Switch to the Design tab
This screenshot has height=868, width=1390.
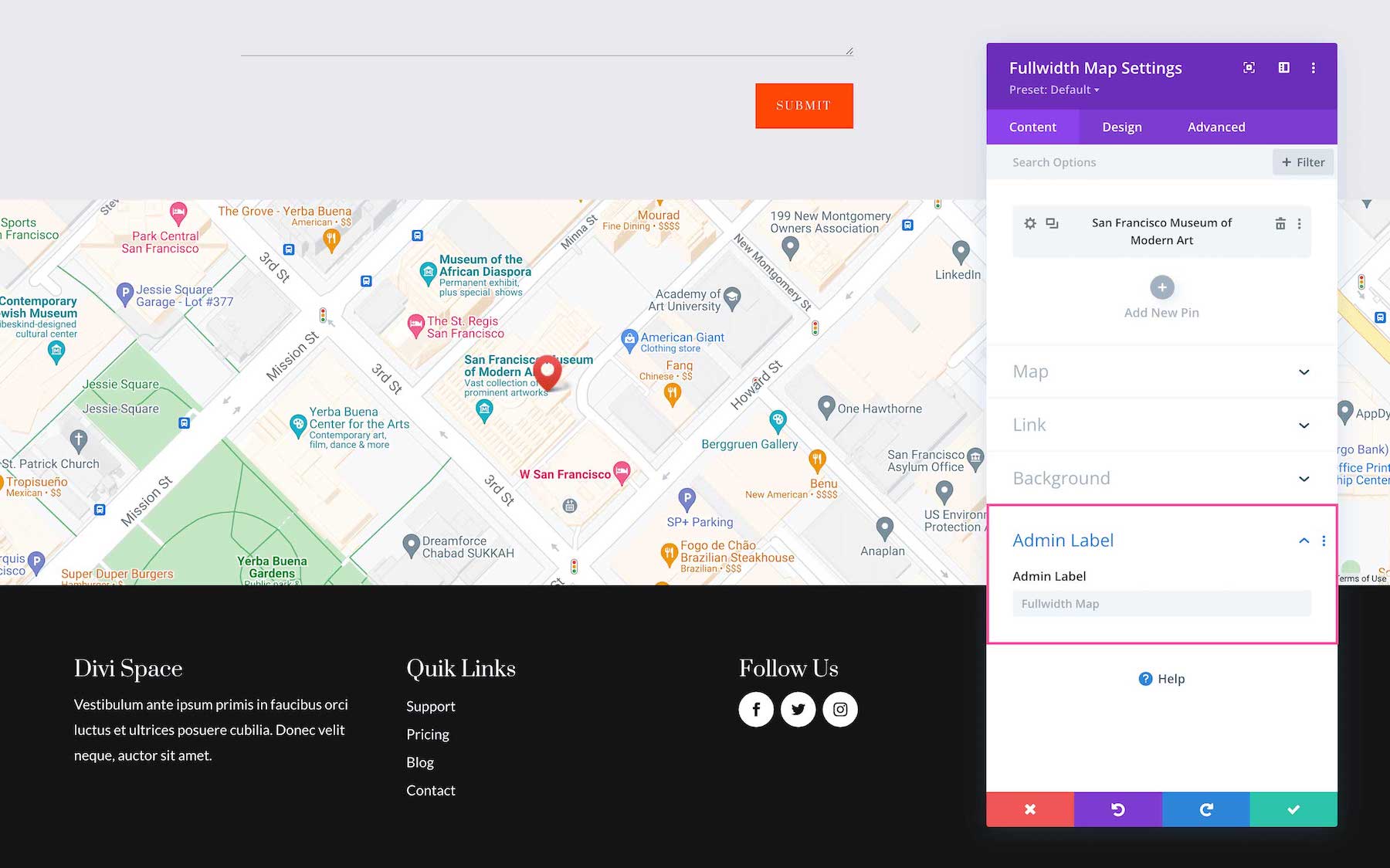tap(1121, 127)
